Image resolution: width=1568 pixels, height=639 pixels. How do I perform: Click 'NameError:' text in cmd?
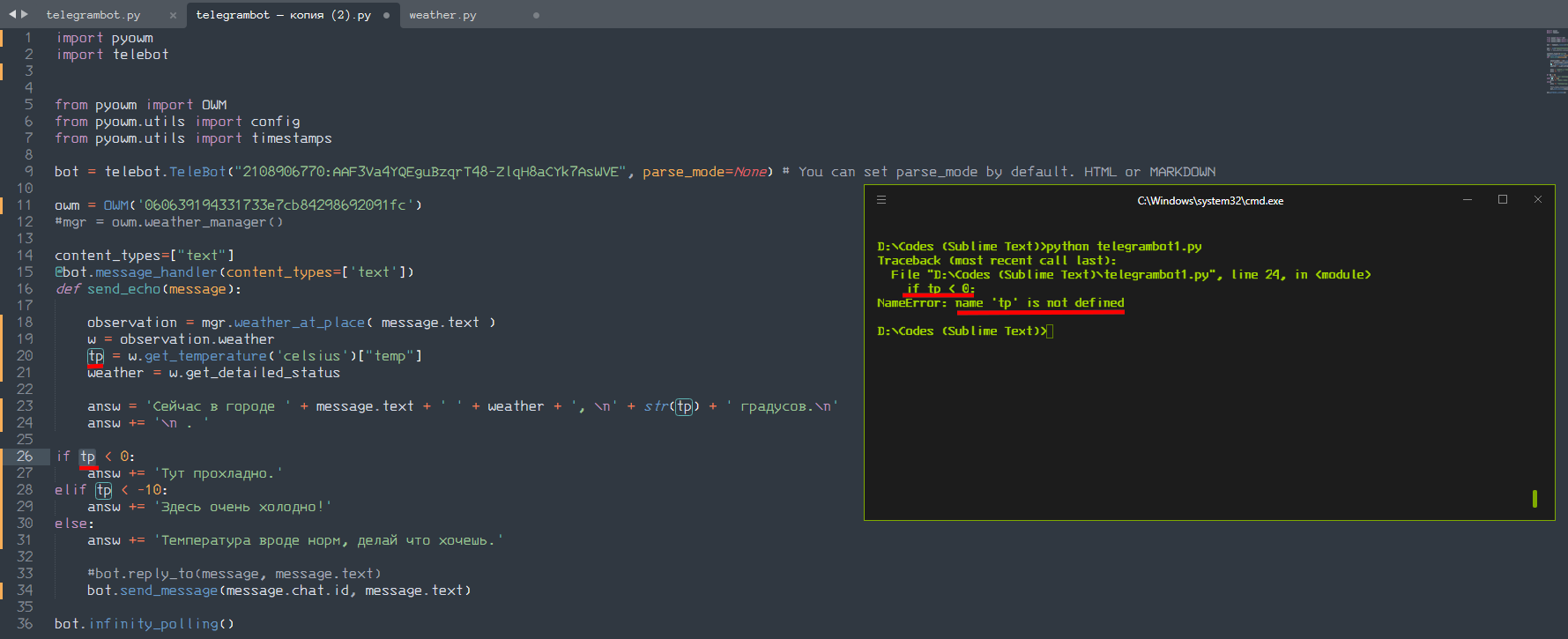[x=912, y=303]
